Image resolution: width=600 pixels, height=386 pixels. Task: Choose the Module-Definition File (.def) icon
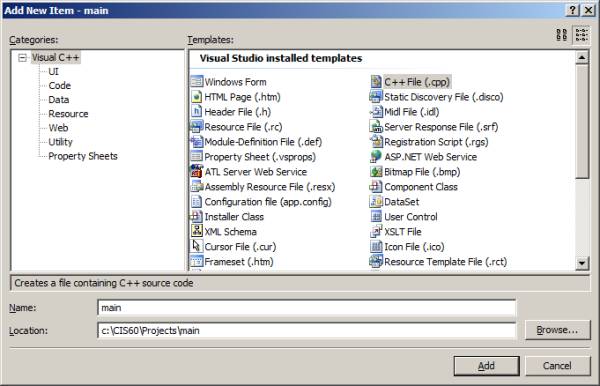[197, 142]
